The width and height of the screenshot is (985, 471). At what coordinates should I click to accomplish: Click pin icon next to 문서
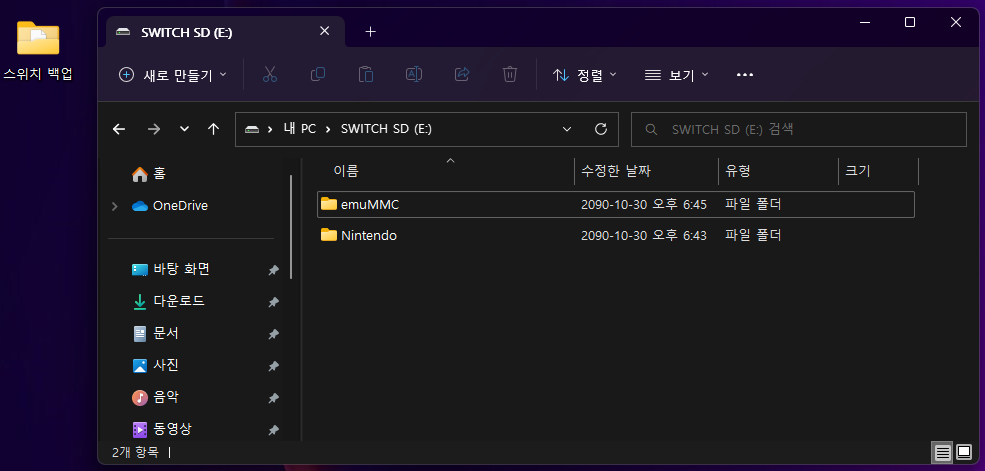273,334
